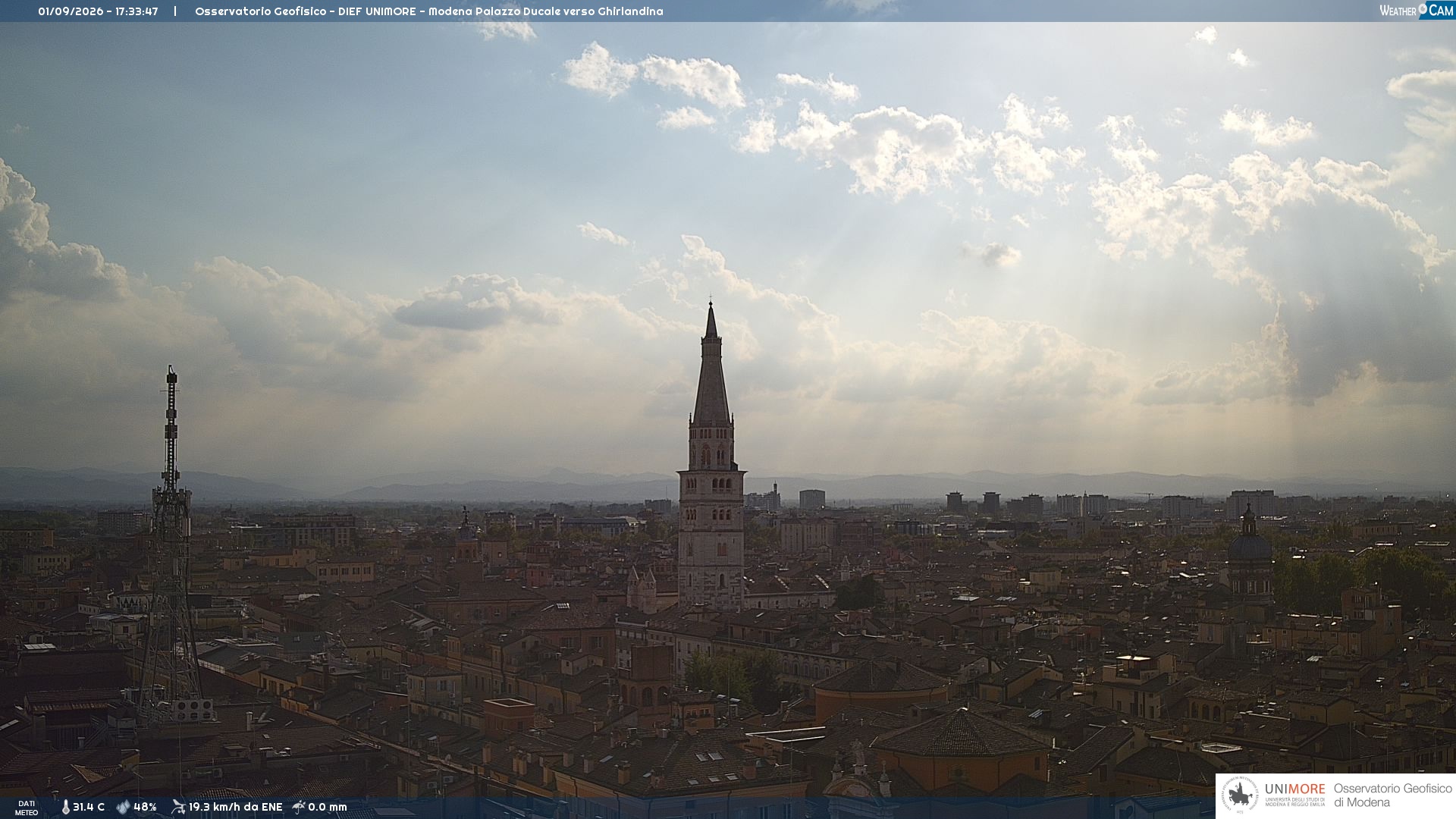Click the humidity water drops icon

point(123,808)
